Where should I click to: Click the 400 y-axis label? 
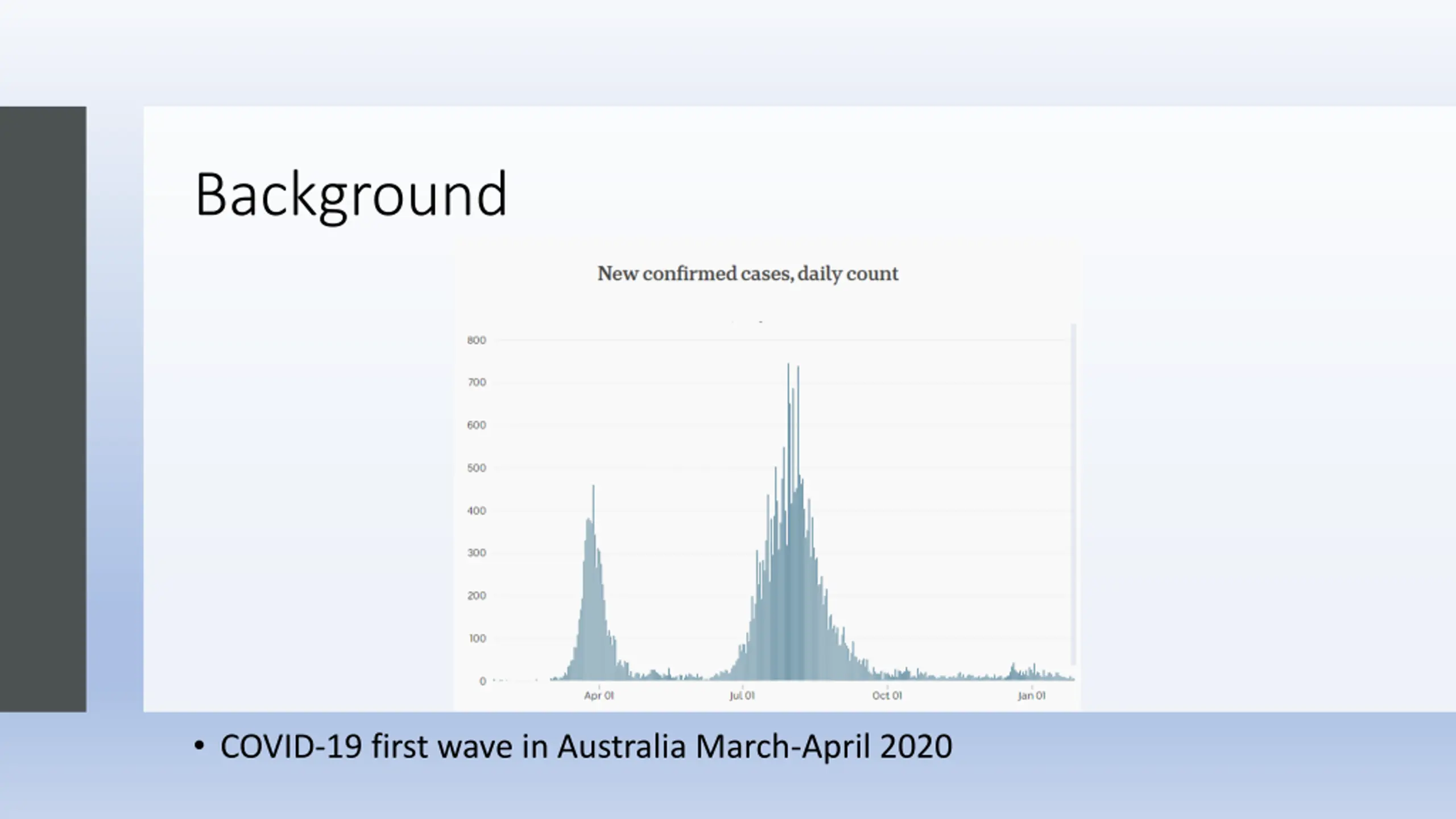[477, 511]
